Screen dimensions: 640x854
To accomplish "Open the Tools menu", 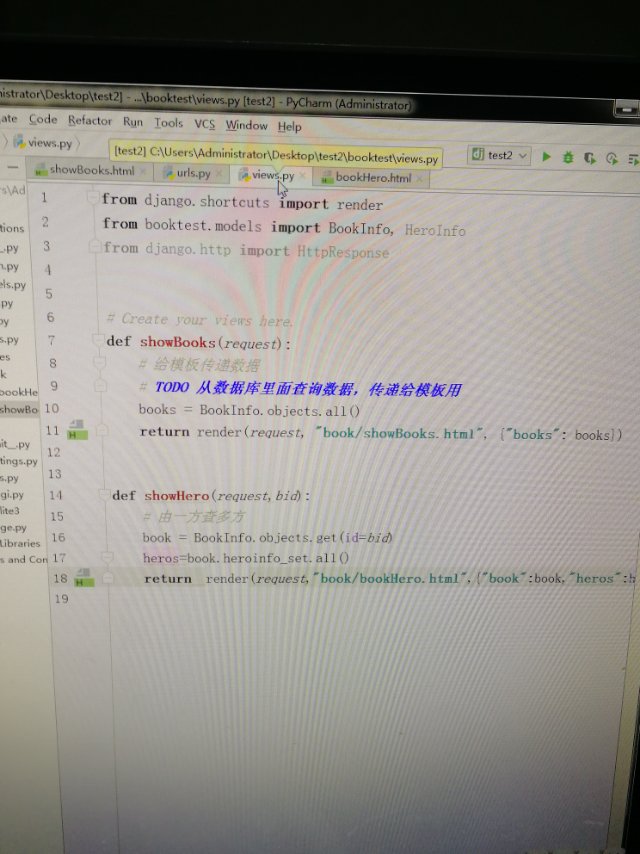I will (x=168, y=123).
